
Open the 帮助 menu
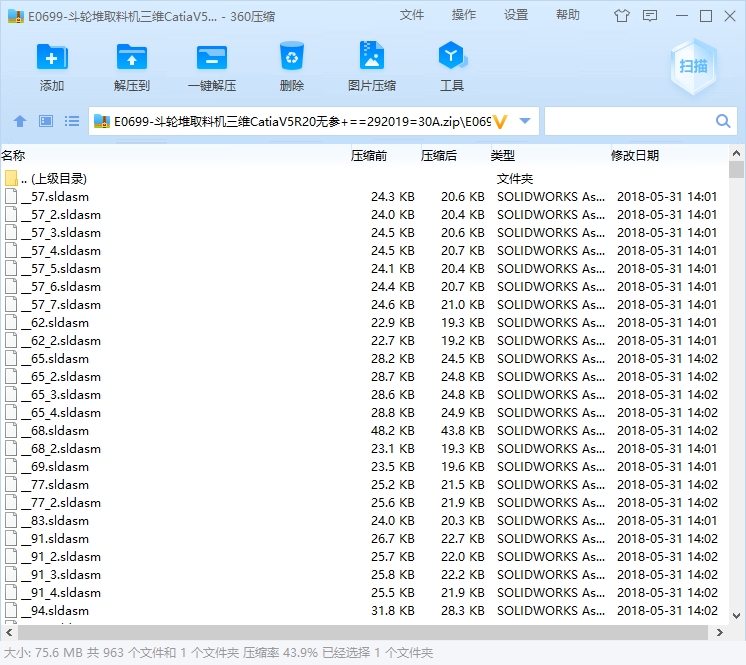pos(568,15)
